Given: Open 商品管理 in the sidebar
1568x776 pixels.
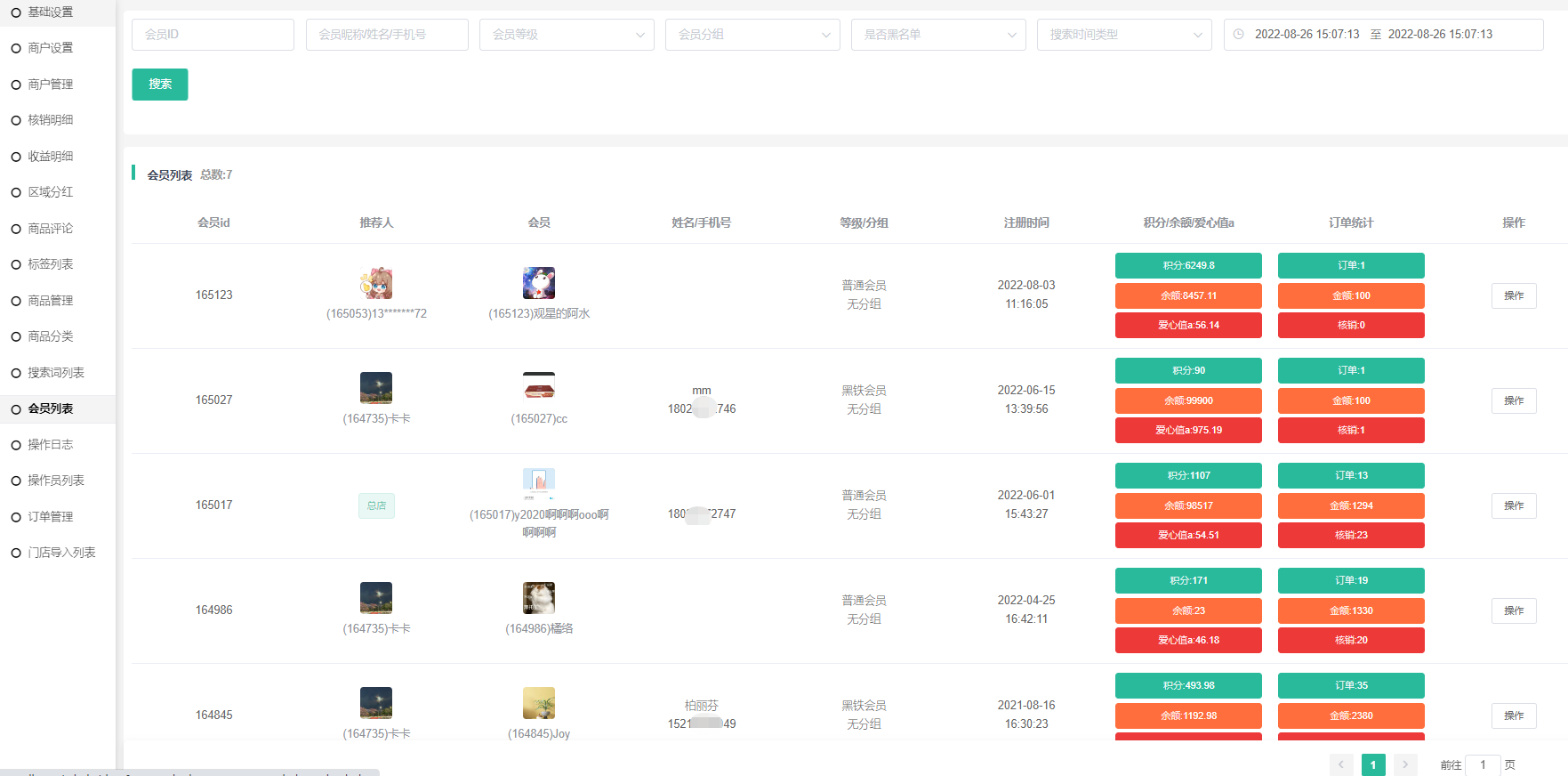Looking at the screenshot, I should point(51,301).
